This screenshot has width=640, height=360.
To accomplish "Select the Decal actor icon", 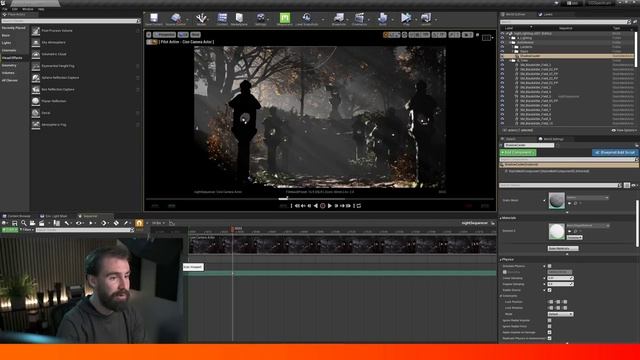I will coord(36,113).
